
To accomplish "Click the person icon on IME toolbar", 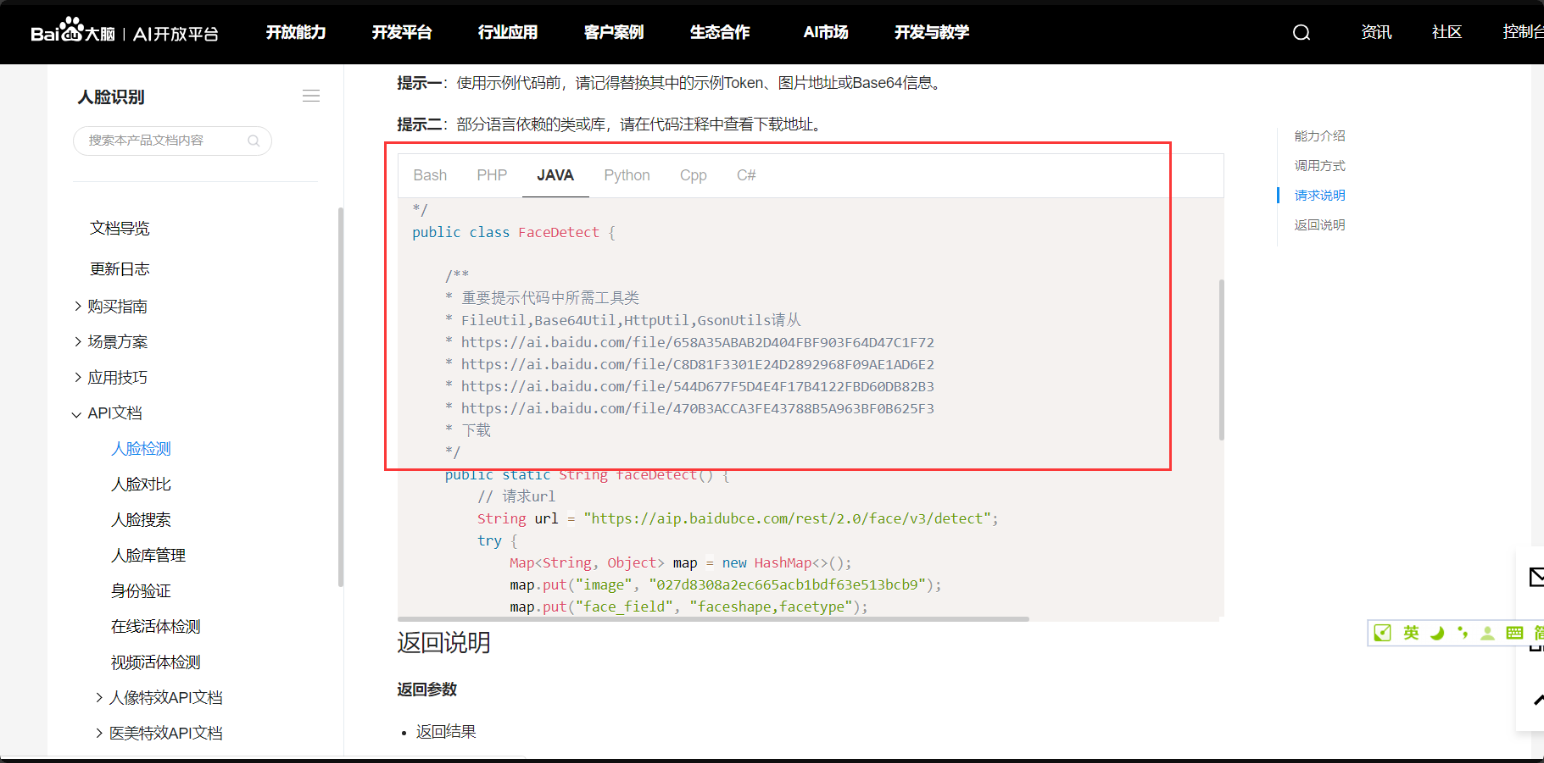I will [1488, 633].
